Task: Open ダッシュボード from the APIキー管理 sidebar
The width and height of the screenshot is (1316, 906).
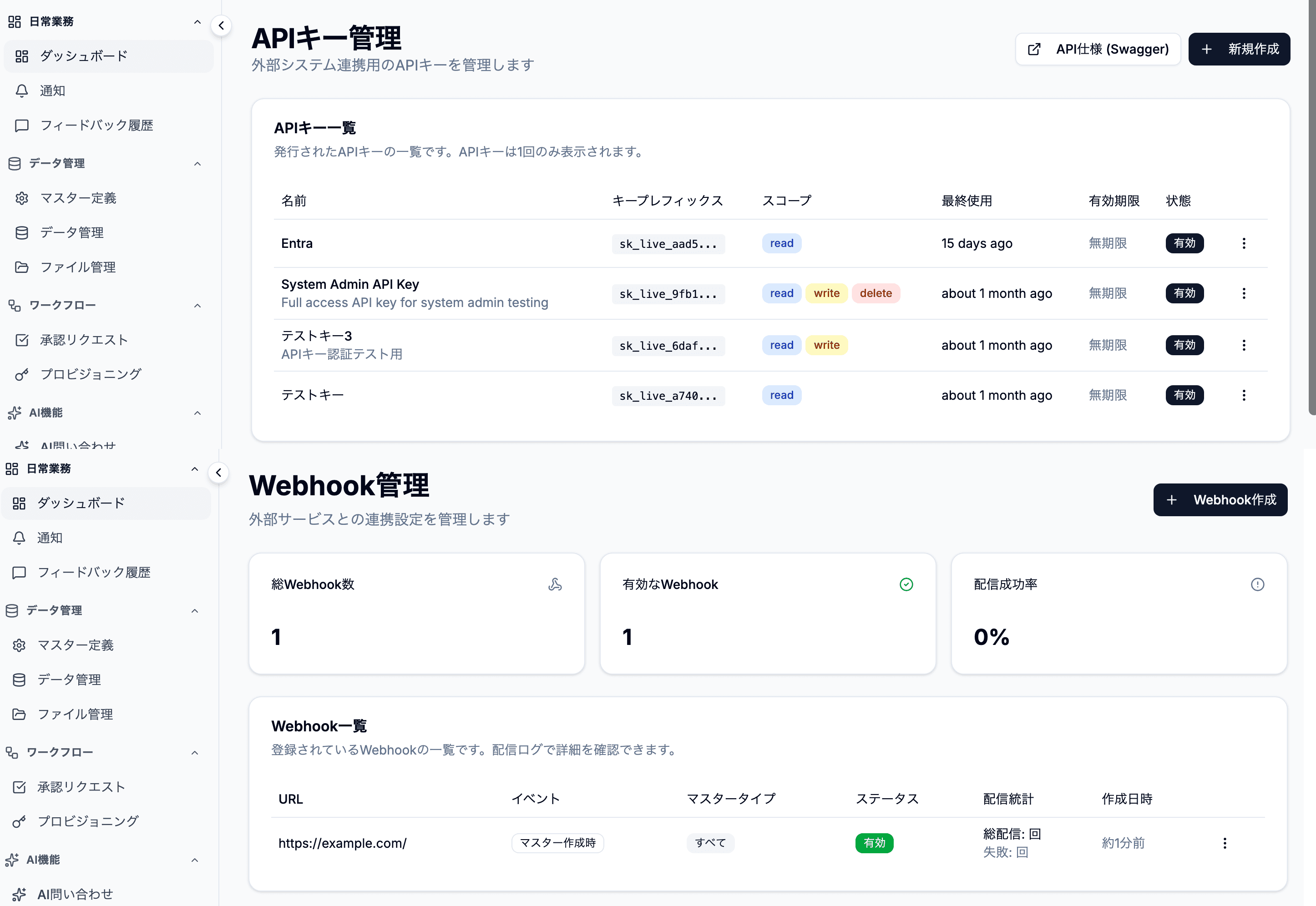Action: (x=108, y=56)
